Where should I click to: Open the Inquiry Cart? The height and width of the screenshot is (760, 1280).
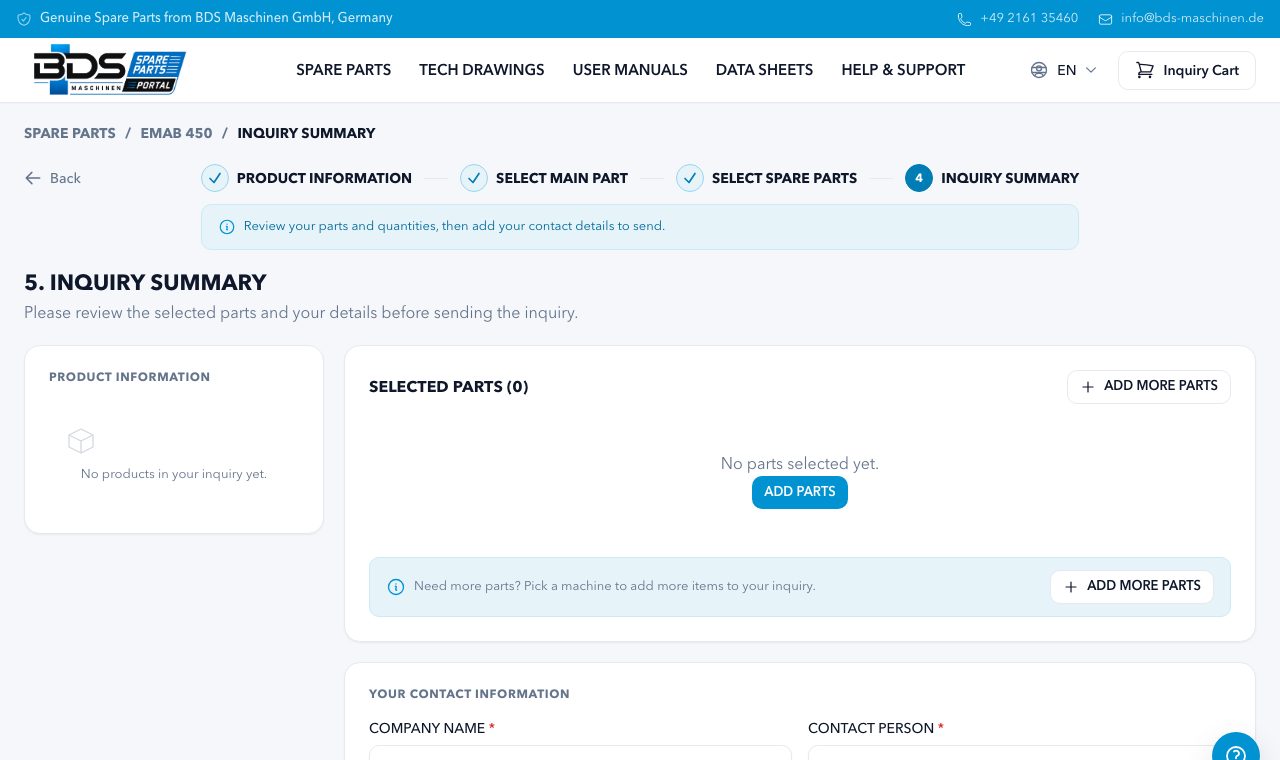point(1187,70)
